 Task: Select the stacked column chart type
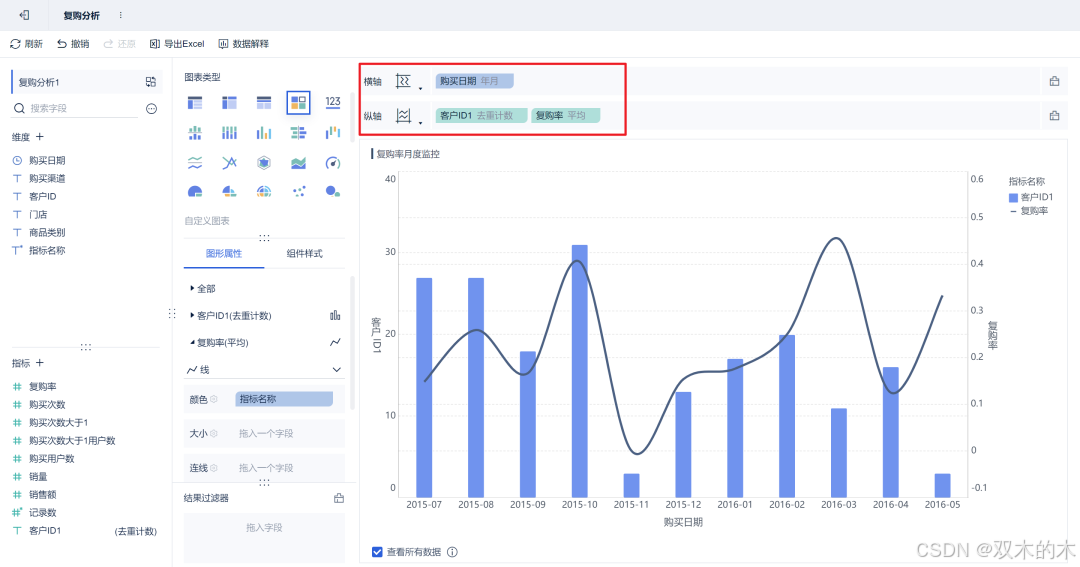(x=229, y=133)
